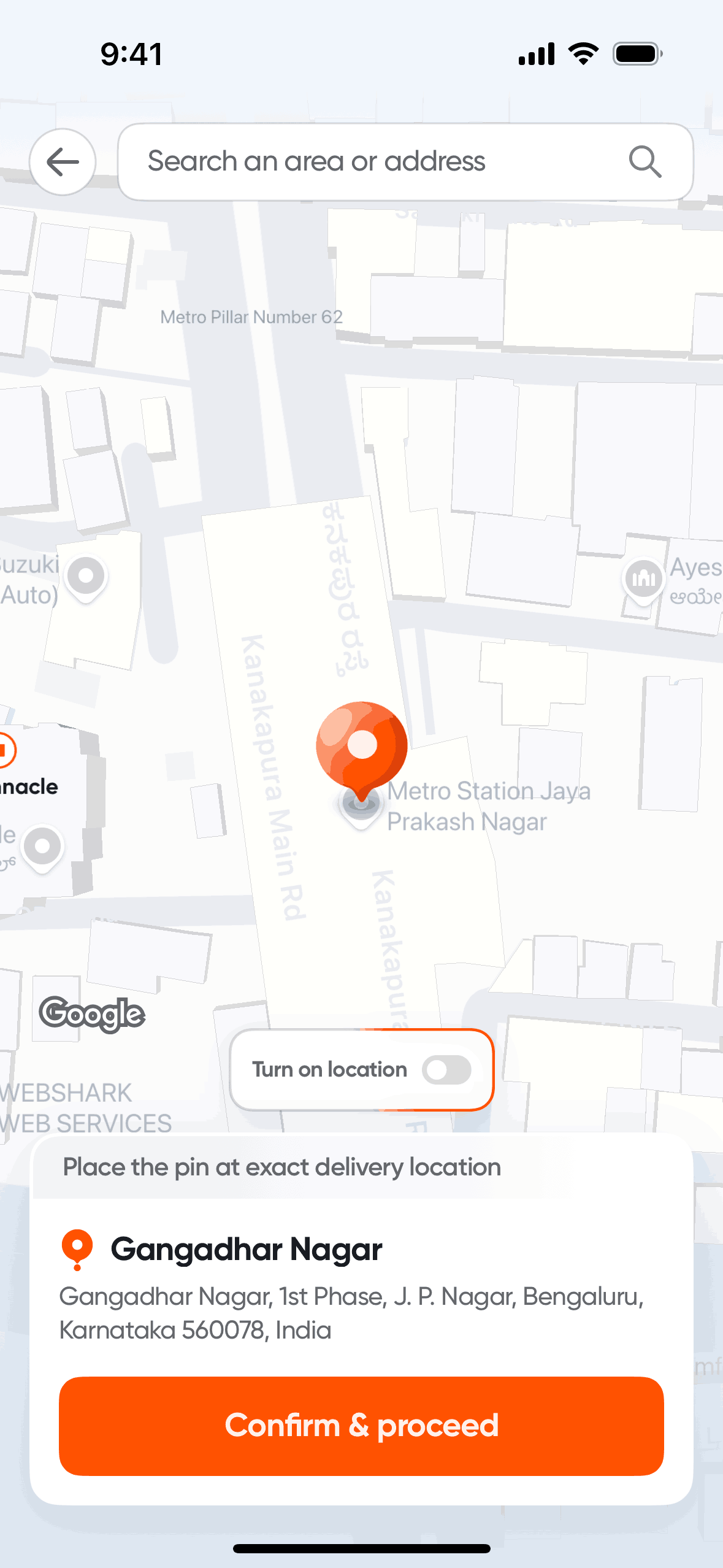
Task: Tap the Metro Pillar Number 62 label
Action: (x=251, y=317)
